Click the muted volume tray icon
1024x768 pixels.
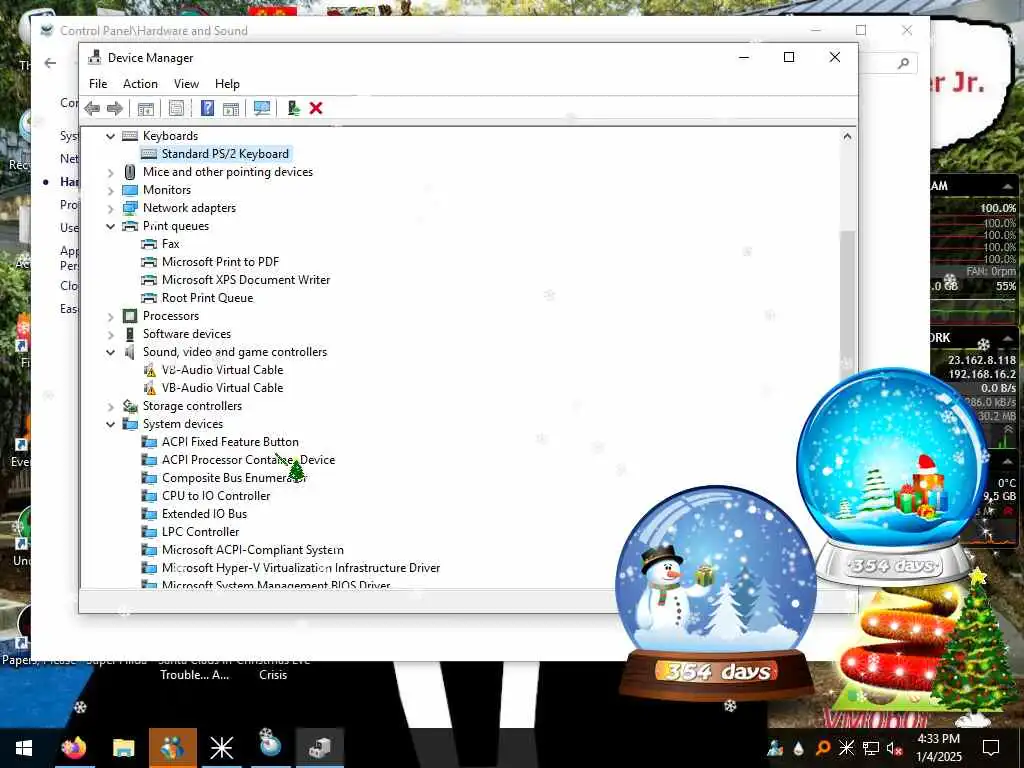click(894, 748)
